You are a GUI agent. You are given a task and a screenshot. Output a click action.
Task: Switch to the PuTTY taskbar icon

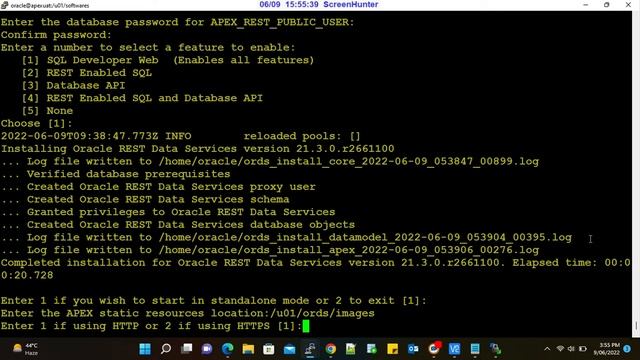click(x=310, y=349)
